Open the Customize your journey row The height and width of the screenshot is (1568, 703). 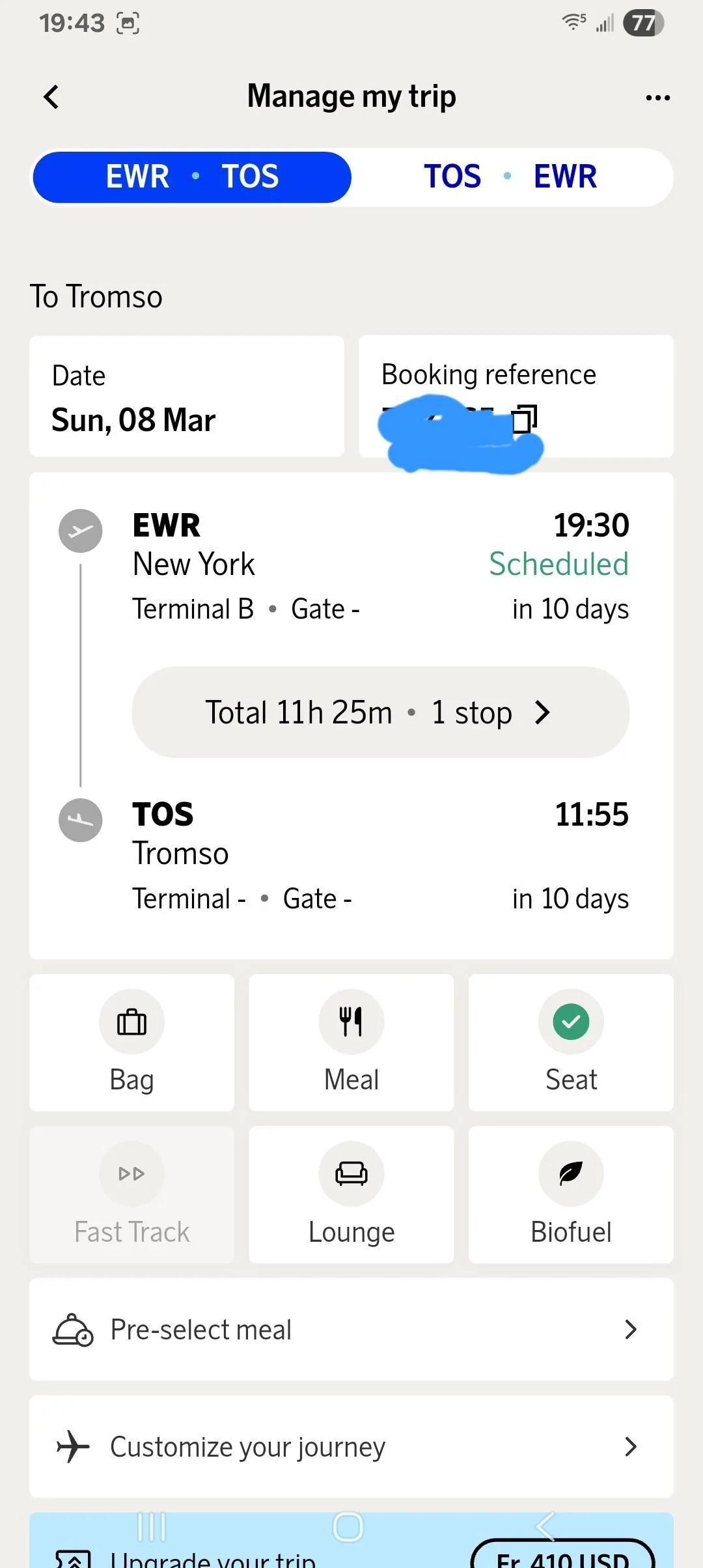(351, 1446)
